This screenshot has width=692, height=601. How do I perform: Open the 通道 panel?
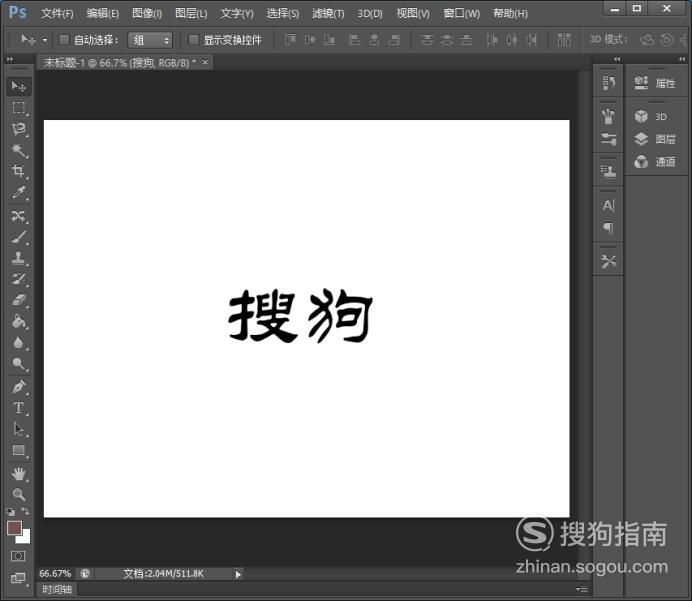(655, 162)
